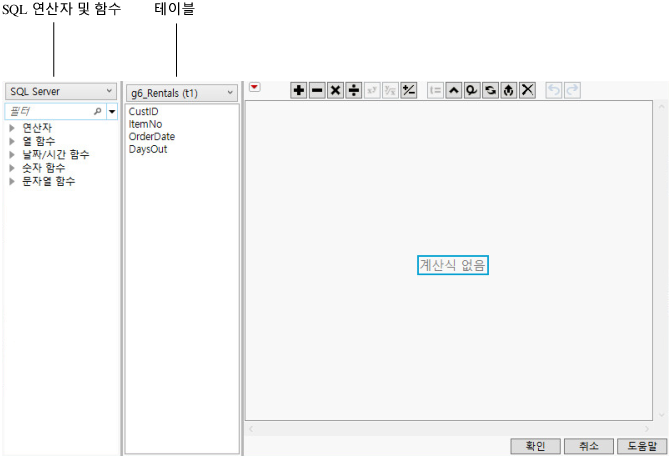Click the t= local variable assignment icon
671x458 pixels.
(435, 90)
